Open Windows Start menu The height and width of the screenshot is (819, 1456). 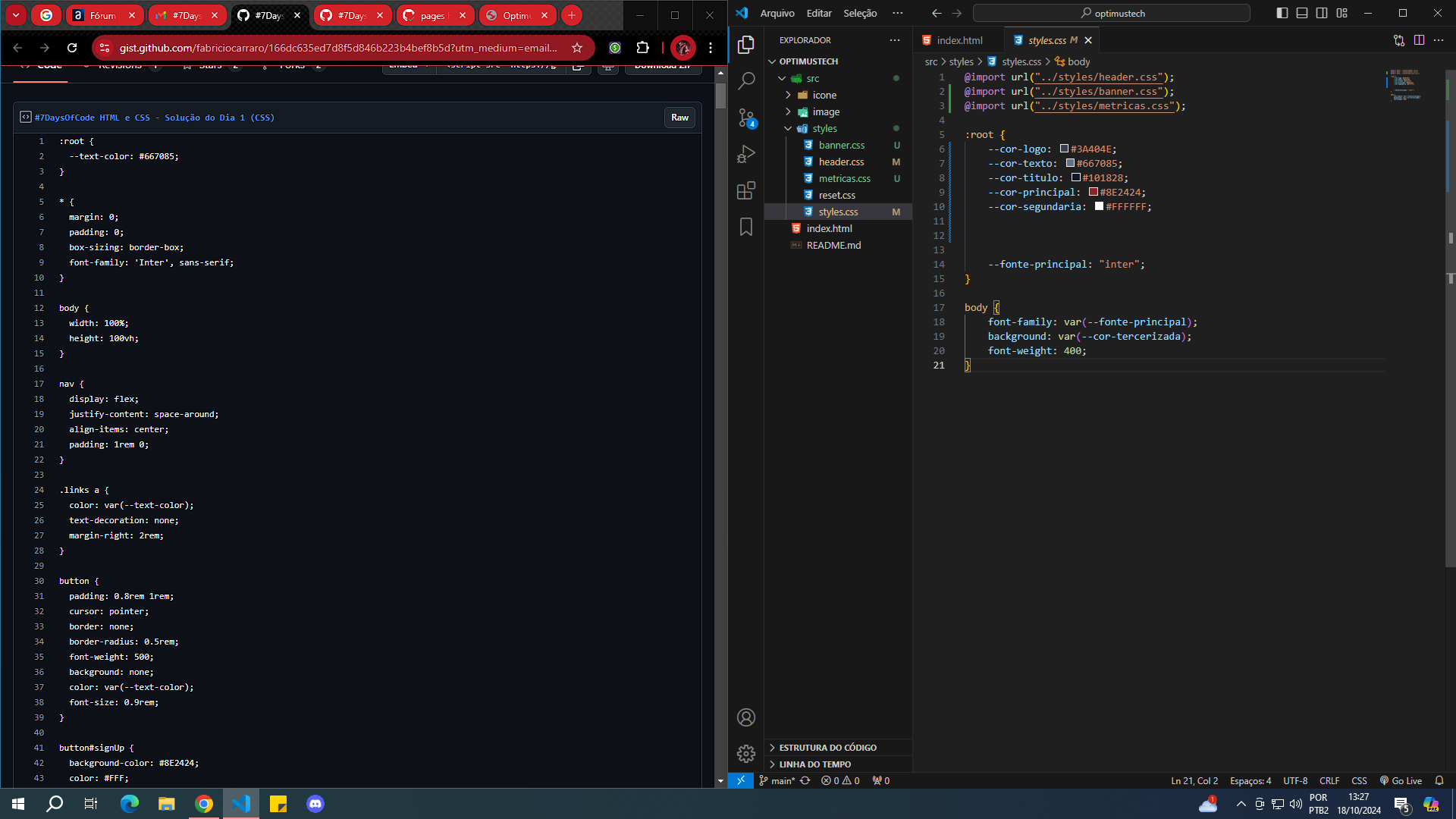18,804
